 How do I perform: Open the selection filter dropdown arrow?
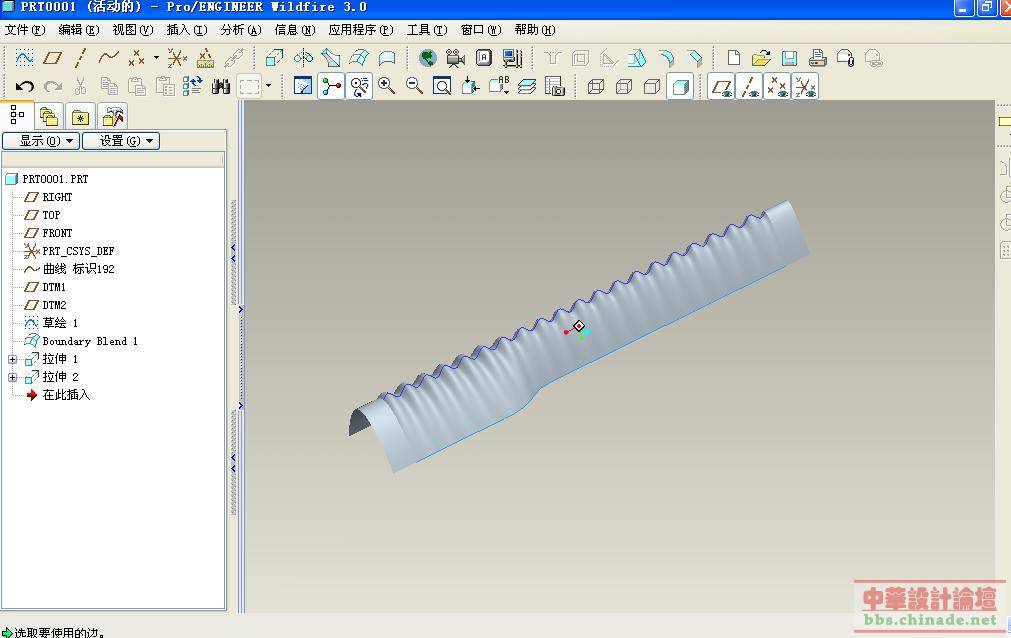(268, 86)
